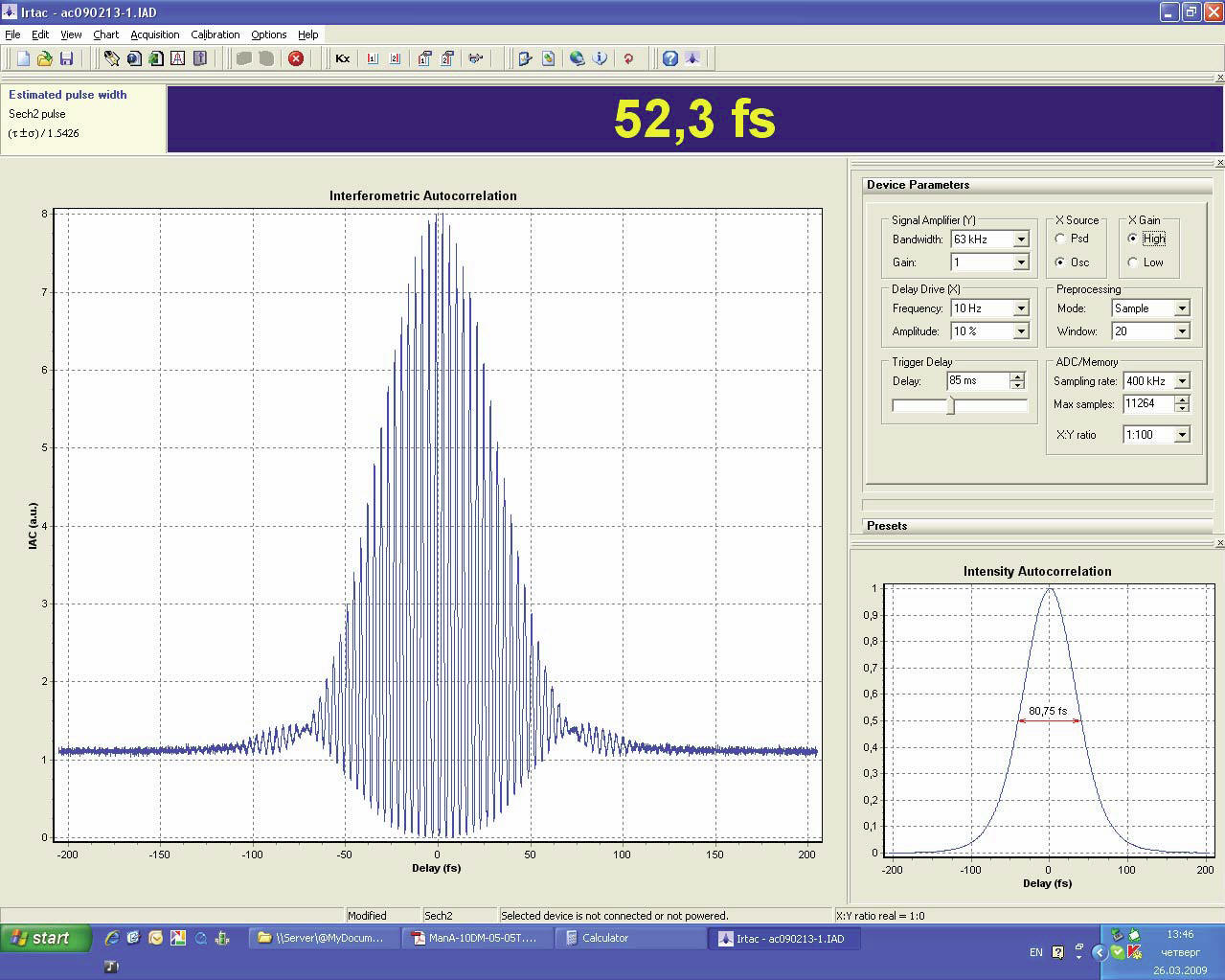1225x980 pixels.
Task: Click the blue question mark help icon
Action: 670,58
